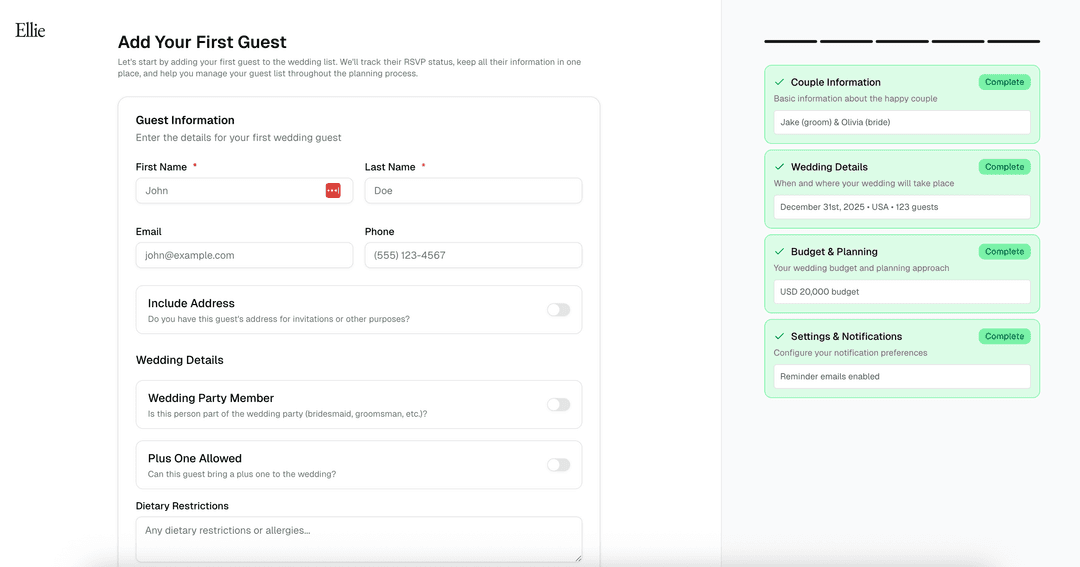Click the red password manager icon in First Name
Image resolution: width=1080 pixels, height=567 pixels.
tap(333, 191)
